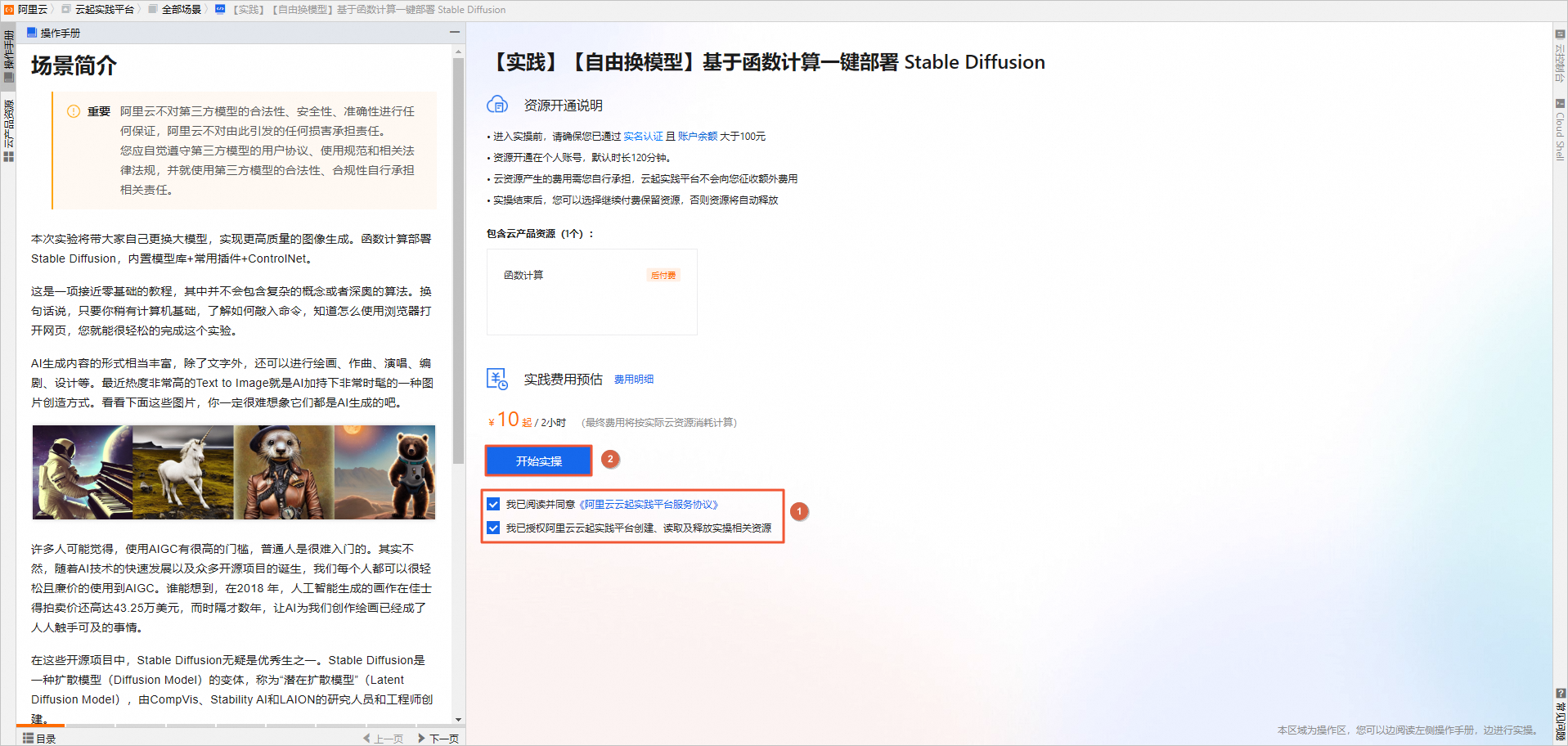Click the 函数计算 resource card

click(x=592, y=292)
